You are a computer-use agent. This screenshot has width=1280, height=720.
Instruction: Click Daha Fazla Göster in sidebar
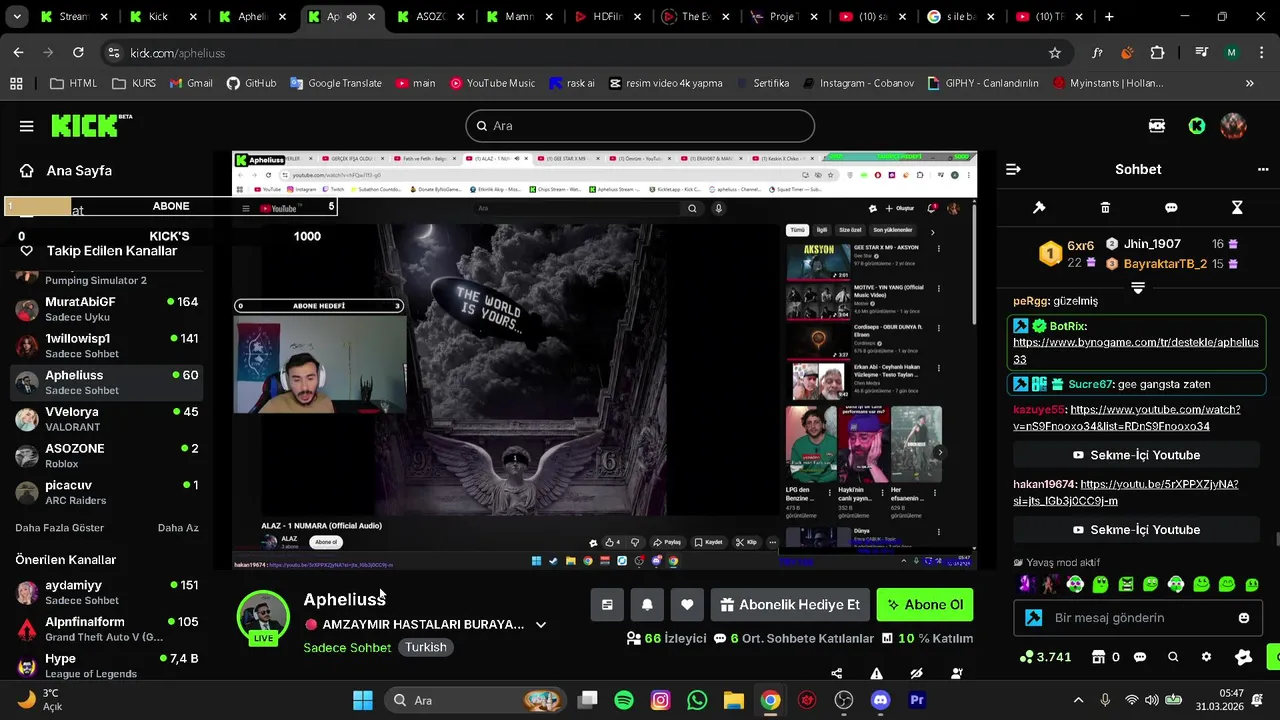click(x=59, y=528)
